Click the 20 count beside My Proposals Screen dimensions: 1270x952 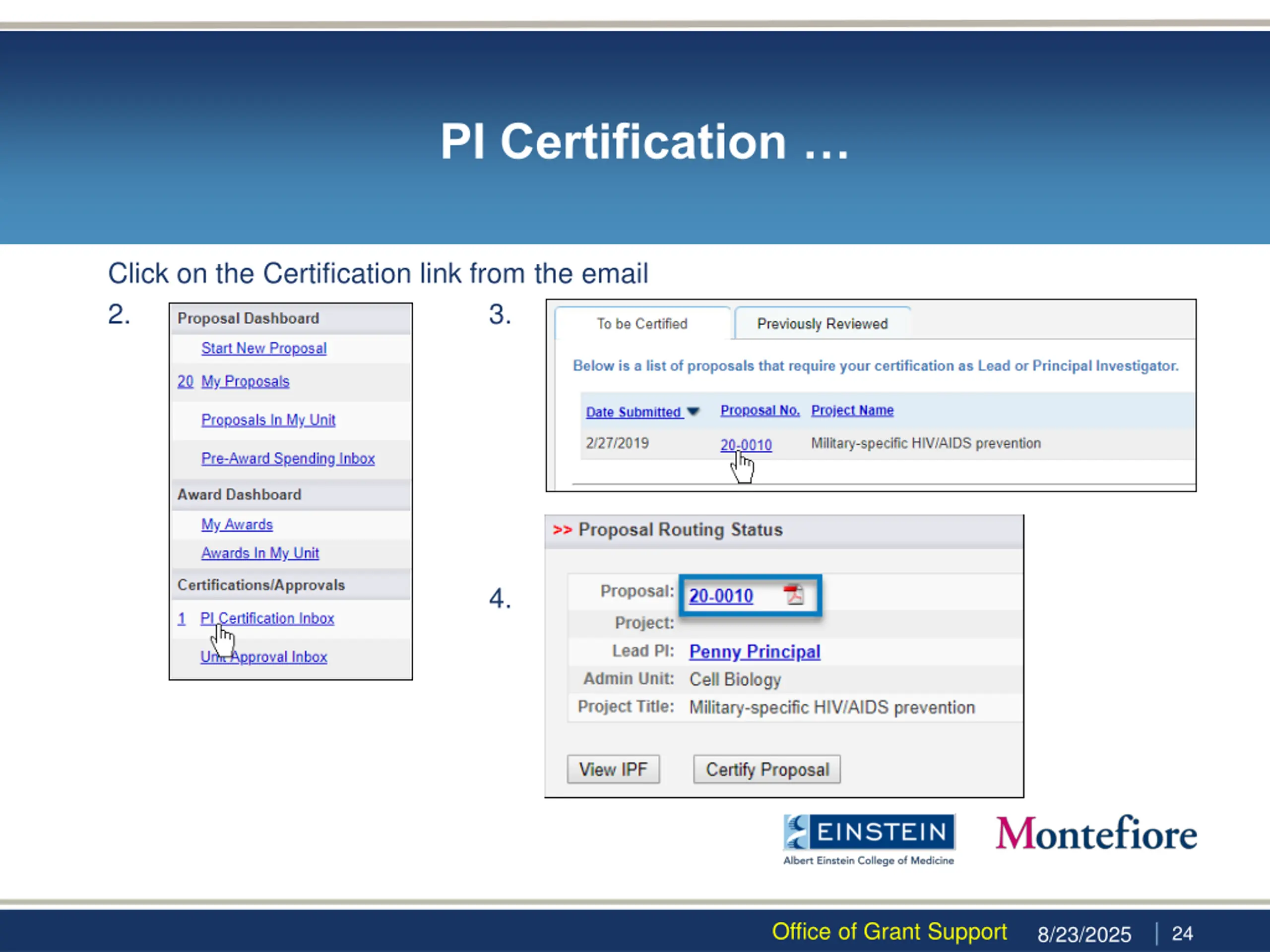pyautogui.click(x=186, y=382)
